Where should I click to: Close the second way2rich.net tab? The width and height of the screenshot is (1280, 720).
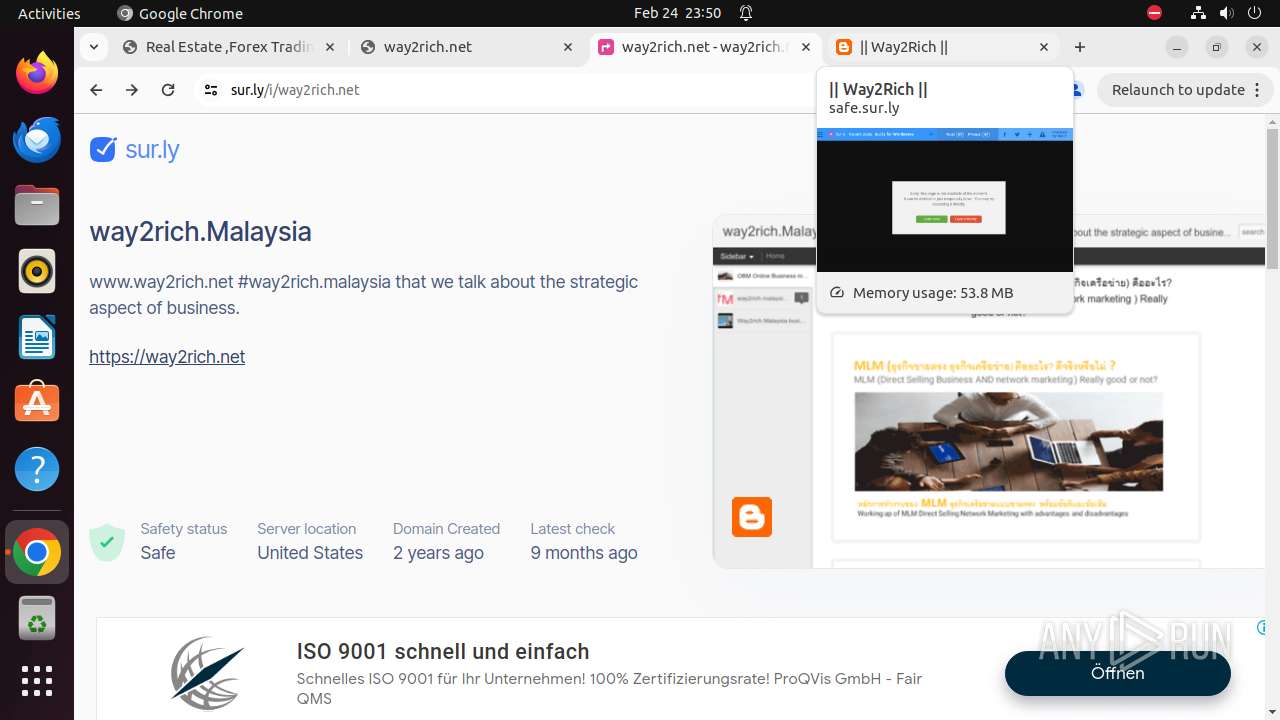click(x=568, y=47)
